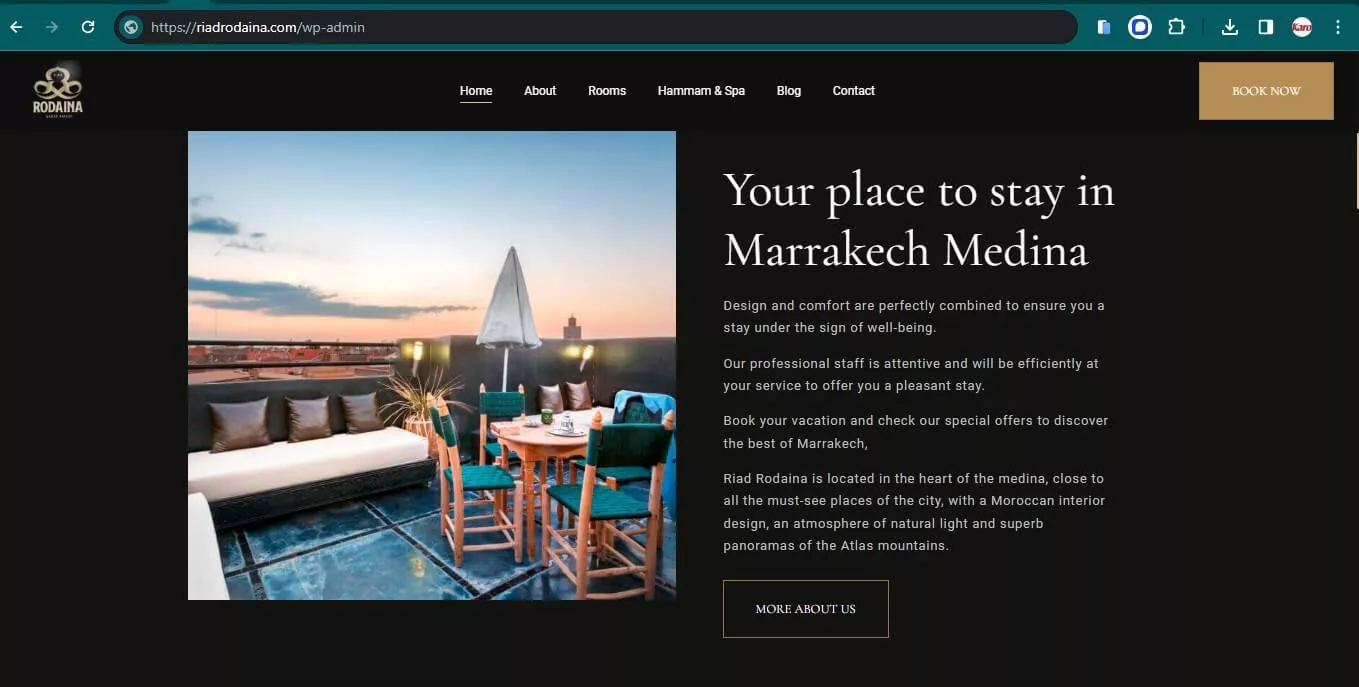This screenshot has width=1359, height=687.
Task: Open the Hammam & Spa page
Action: pos(701,91)
